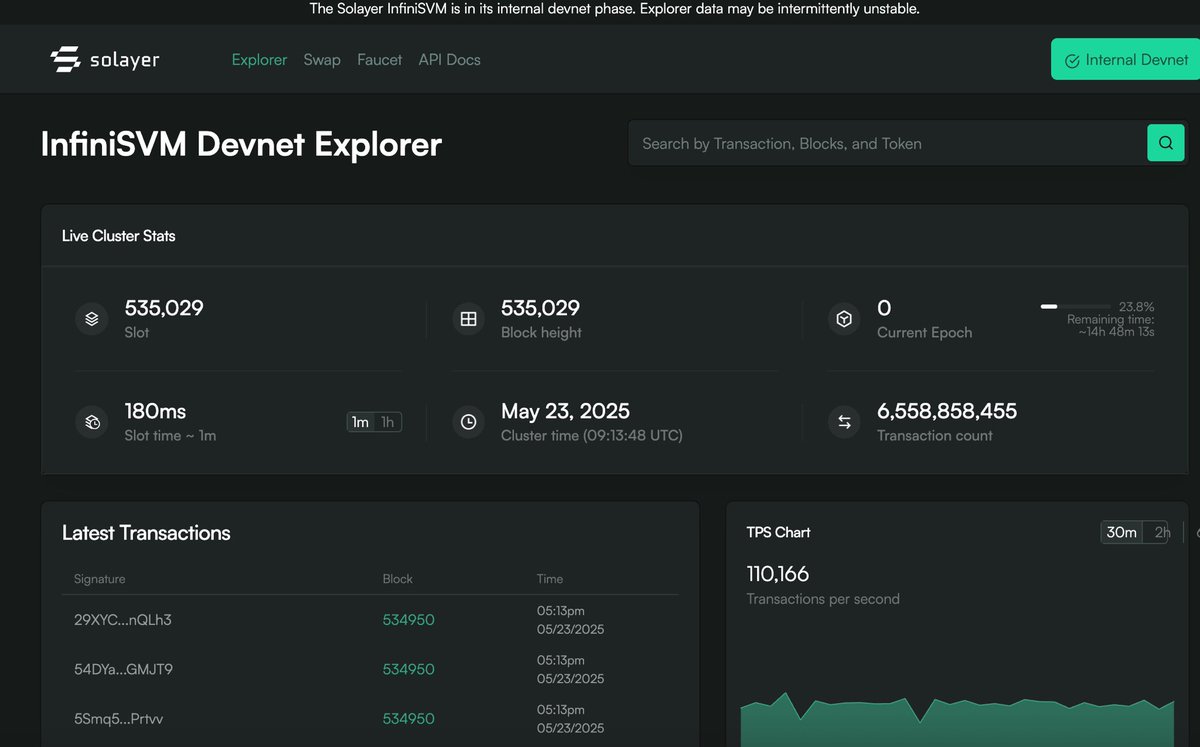The height and width of the screenshot is (747, 1200).
Task: Enable the 30m TPS chart view
Action: coord(1121,532)
